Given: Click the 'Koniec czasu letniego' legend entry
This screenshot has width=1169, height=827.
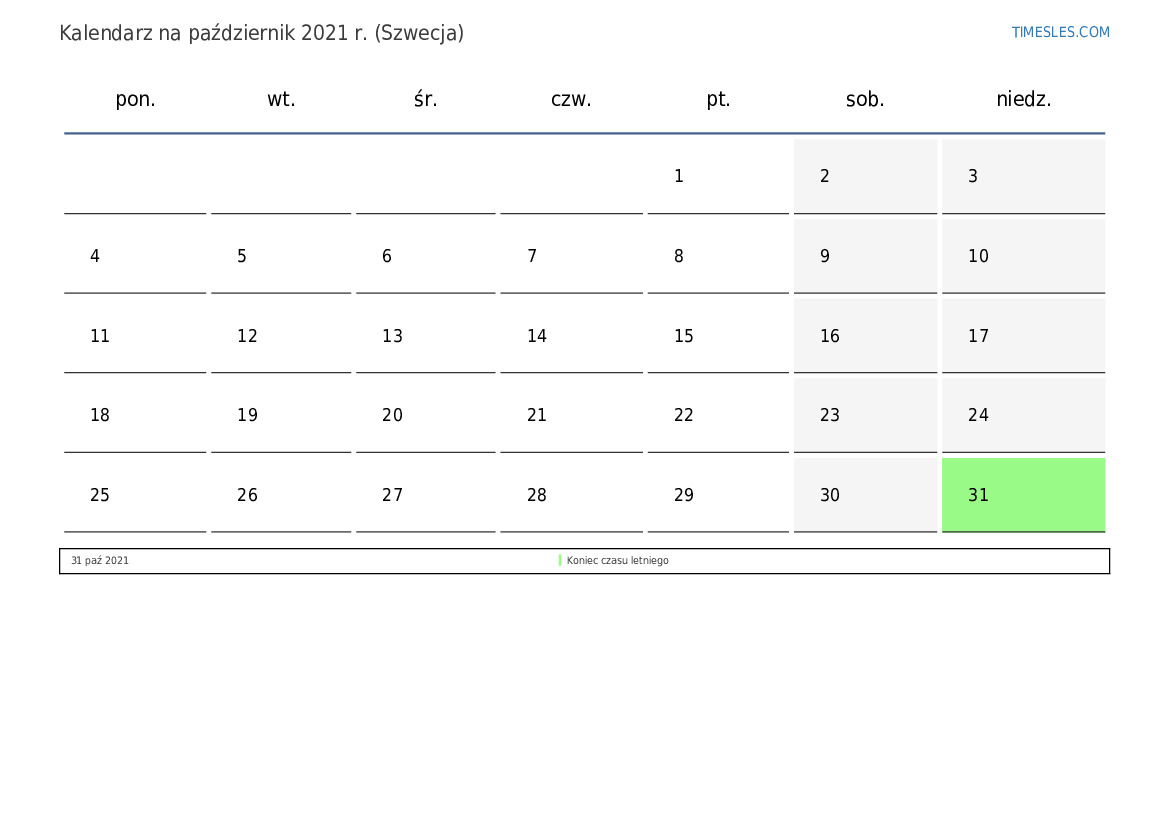Looking at the screenshot, I should point(617,561).
